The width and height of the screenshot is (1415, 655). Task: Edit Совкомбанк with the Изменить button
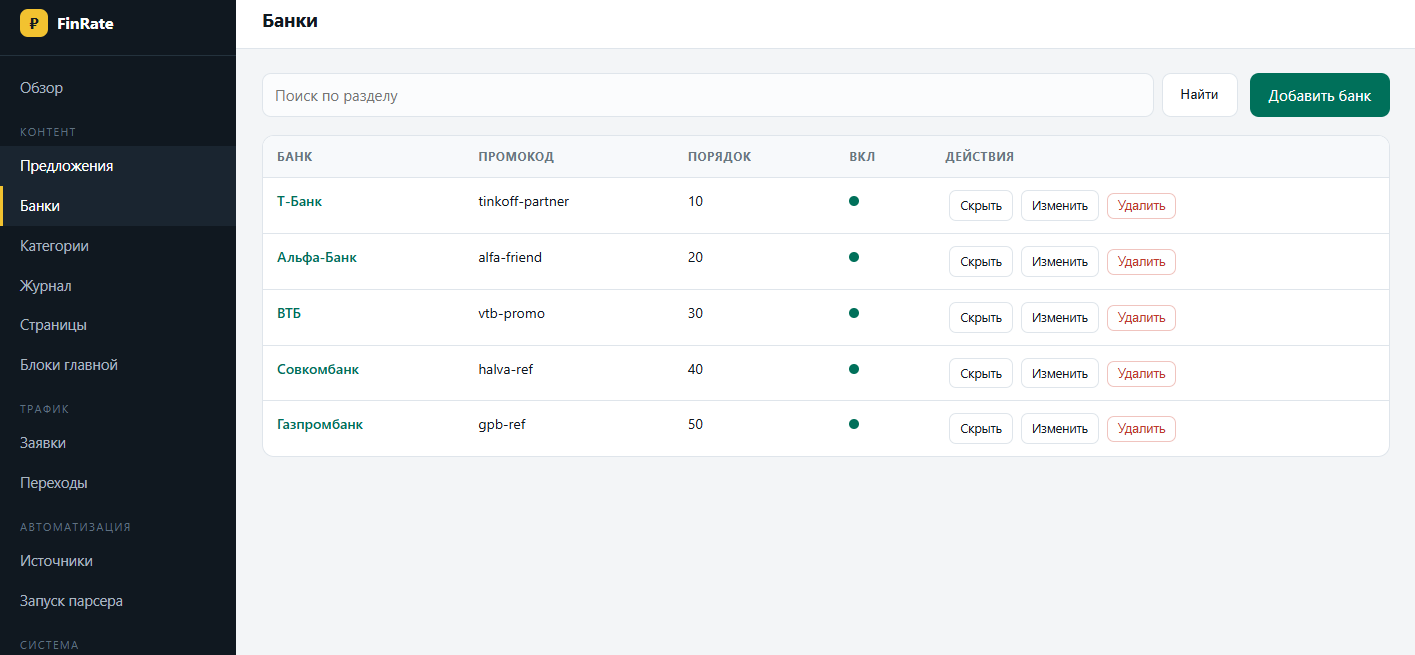click(1060, 373)
